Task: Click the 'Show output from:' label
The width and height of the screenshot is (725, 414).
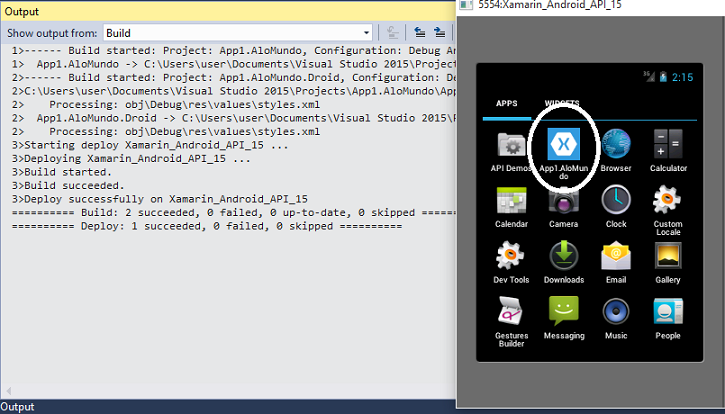Action: pos(52,33)
